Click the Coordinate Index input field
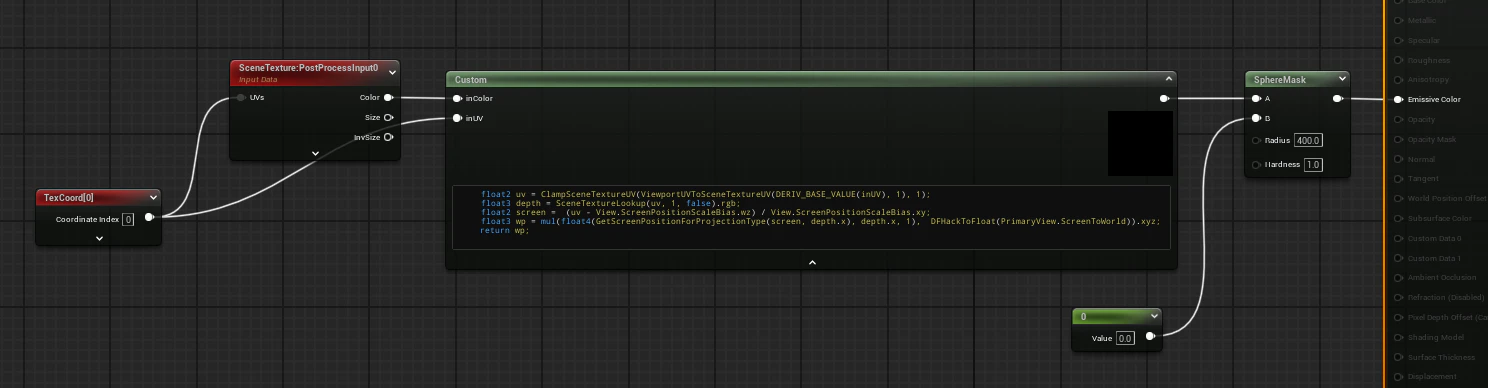This screenshot has width=1488, height=388. tap(128, 219)
